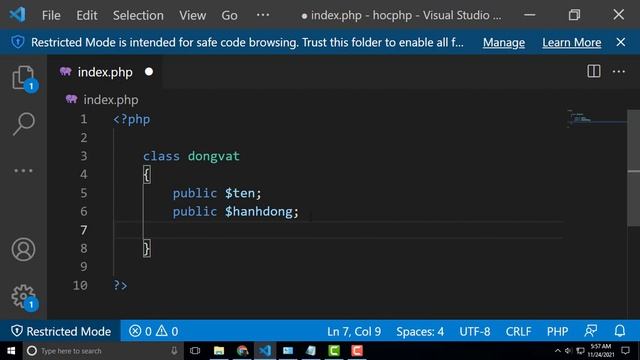Open Task View on taskbar
Viewport: 640px width, 360px height.
[x=195, y=351]
